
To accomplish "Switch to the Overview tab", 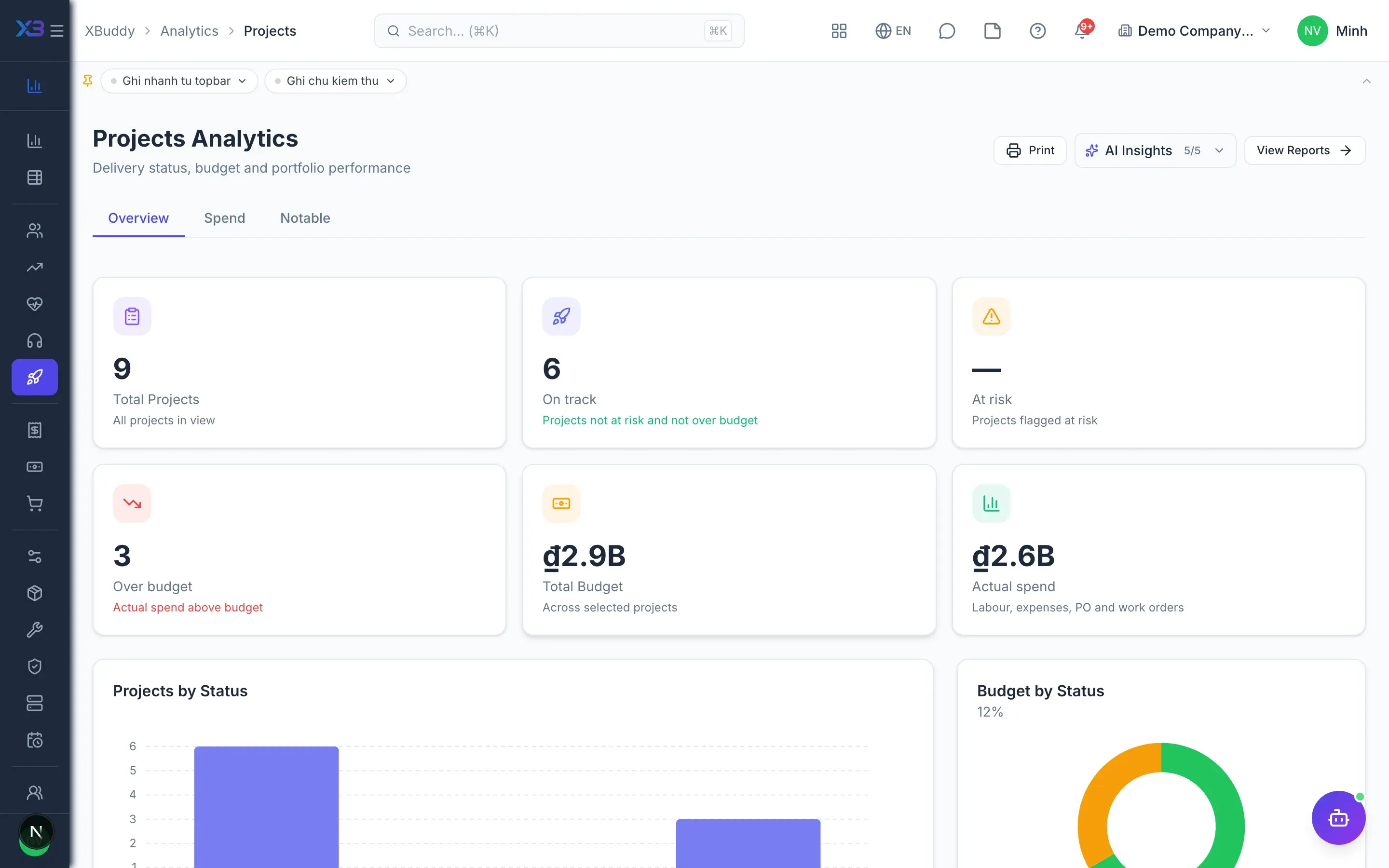I will tap(138, 218).
